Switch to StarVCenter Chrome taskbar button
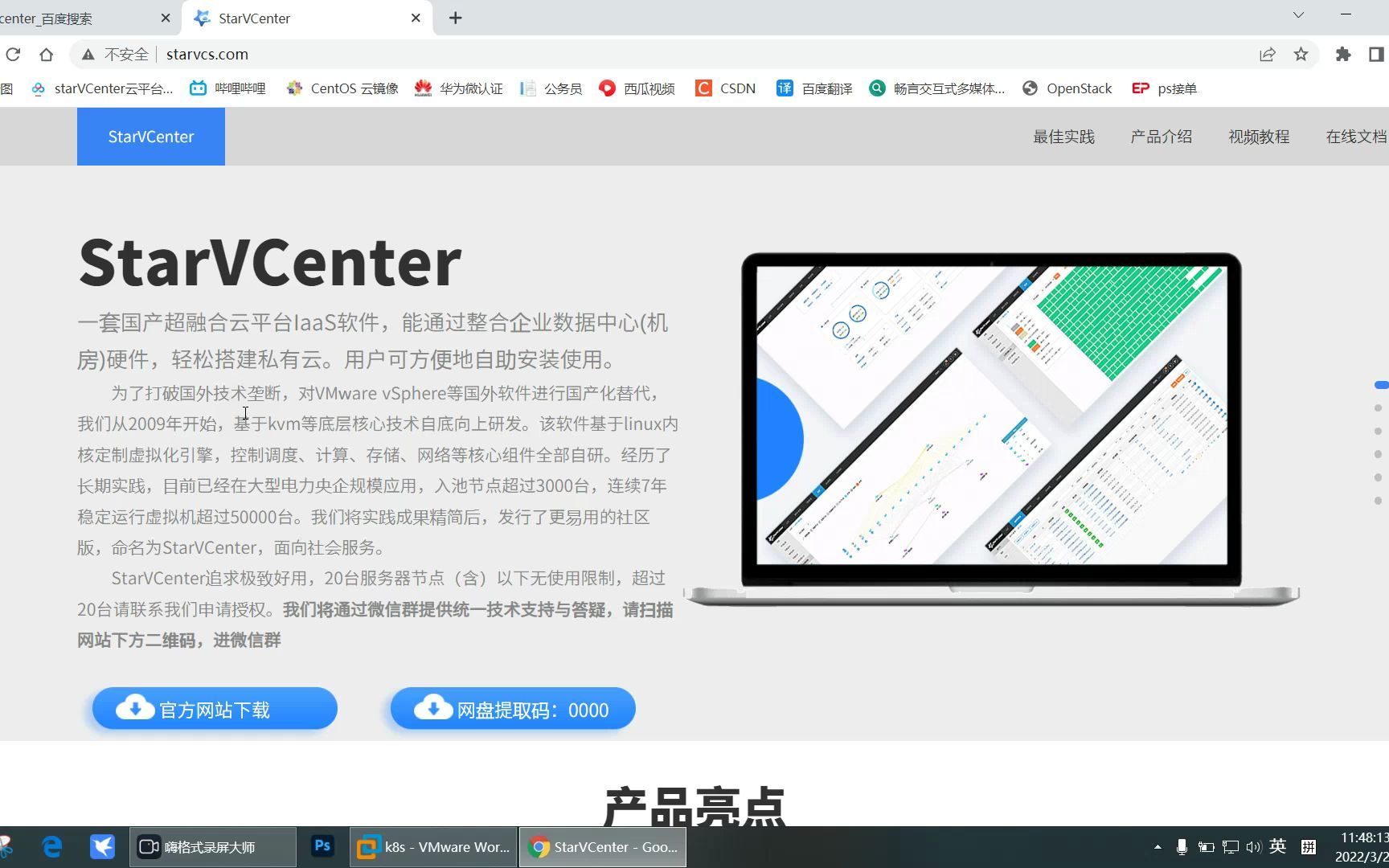The image size is (1389, 868). [x=603, y=847]
